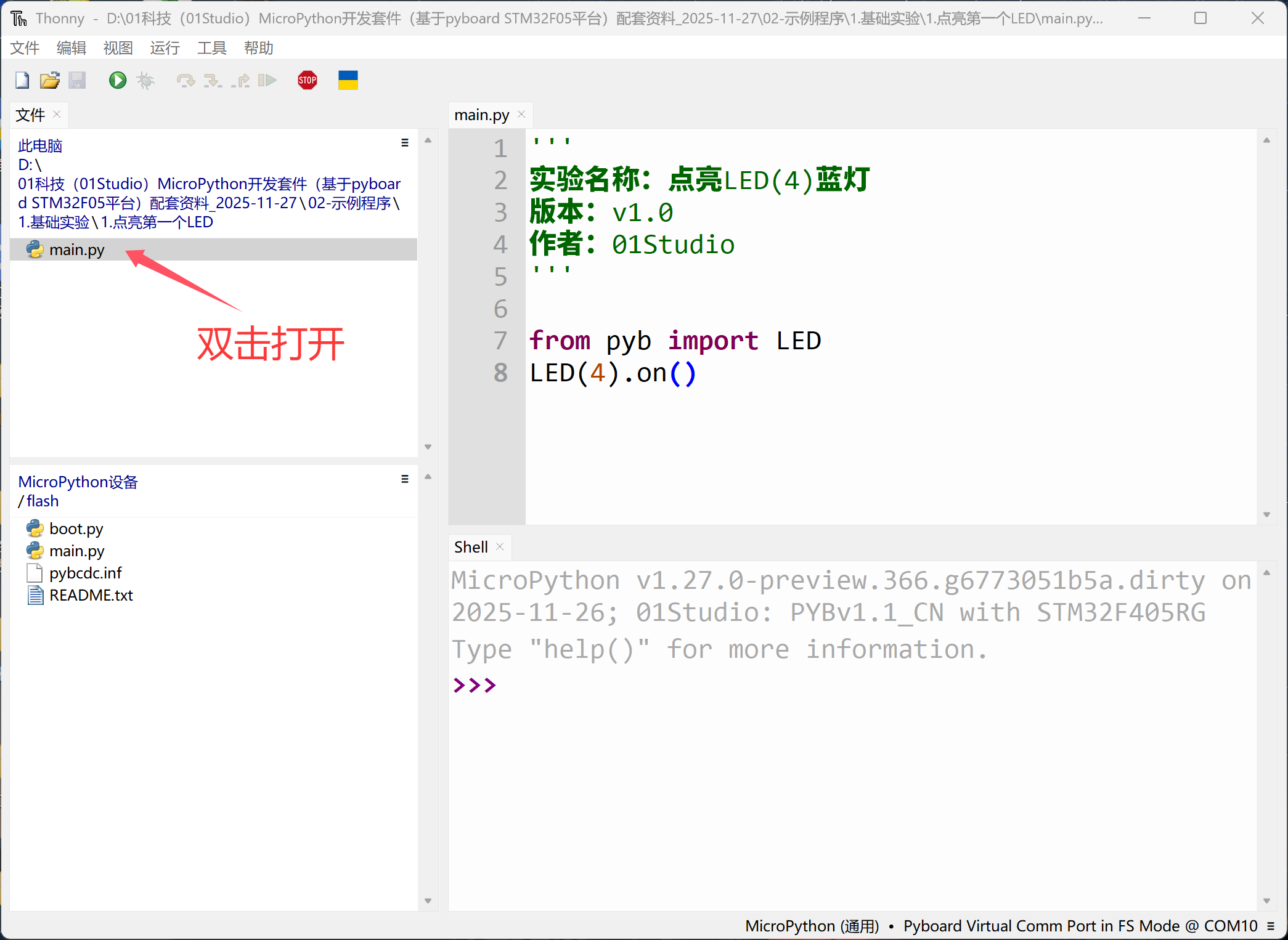Open hamburger menu of MicroPython device panel
This screenshot has width=1288, height=940.
point(404,479)
